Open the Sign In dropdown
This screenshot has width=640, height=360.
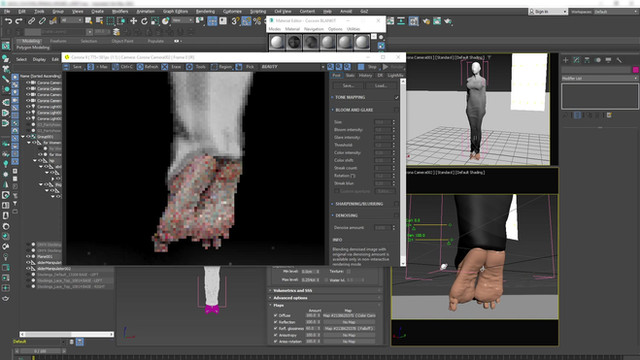point(548,11)
